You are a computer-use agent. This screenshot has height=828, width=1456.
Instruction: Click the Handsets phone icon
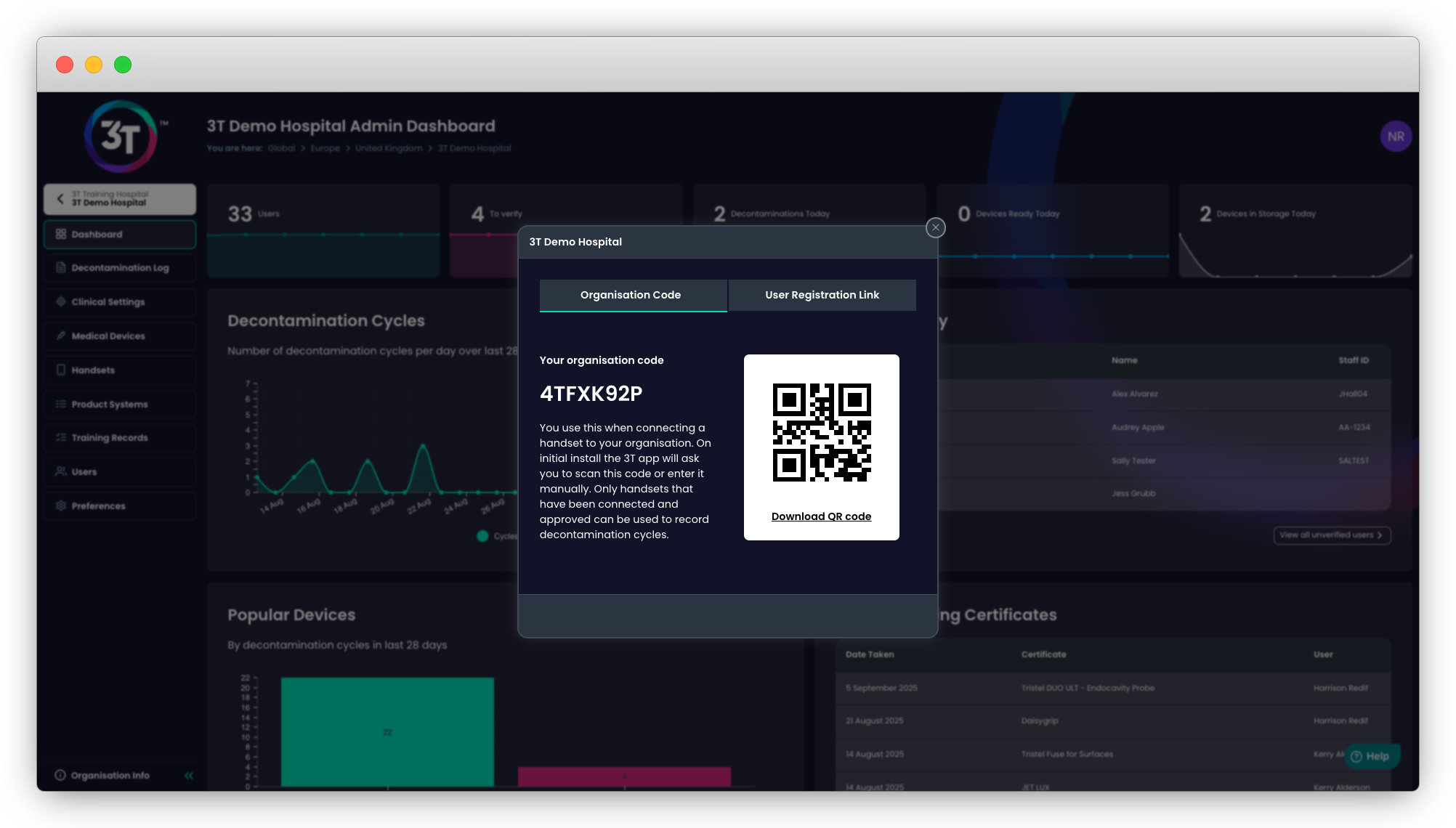click(61, 370)
